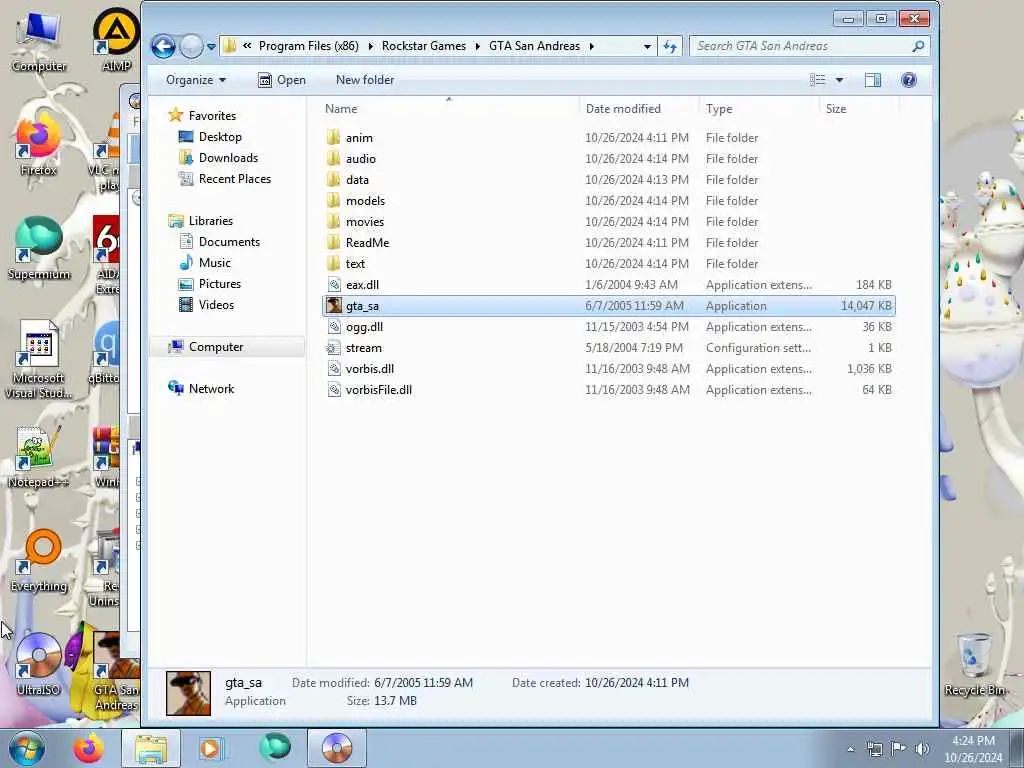
Task: Open the Organize menu
Action: pyautogui.click(x=196, y=80)
